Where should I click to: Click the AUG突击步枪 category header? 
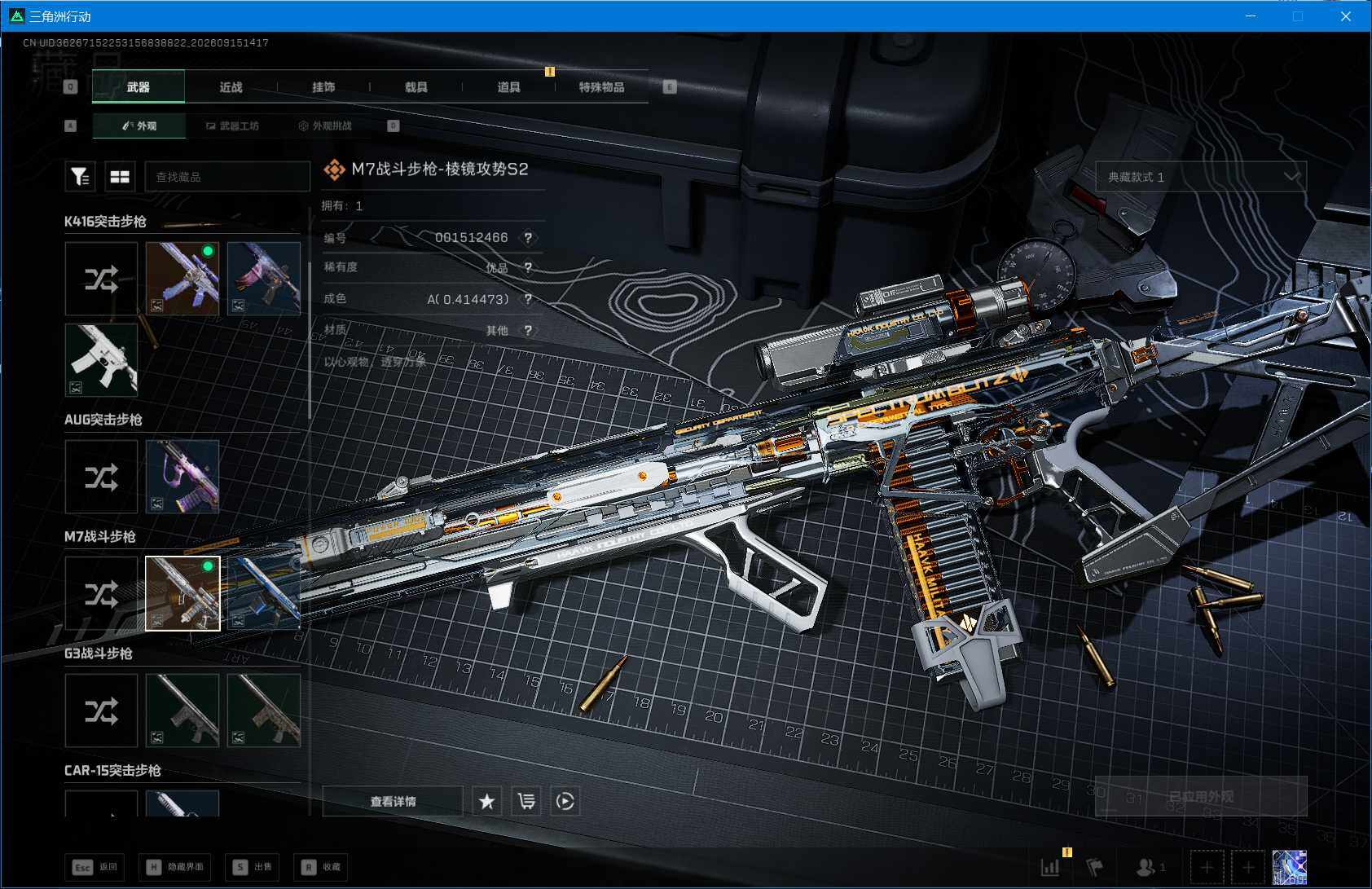(x=103, y=420)
